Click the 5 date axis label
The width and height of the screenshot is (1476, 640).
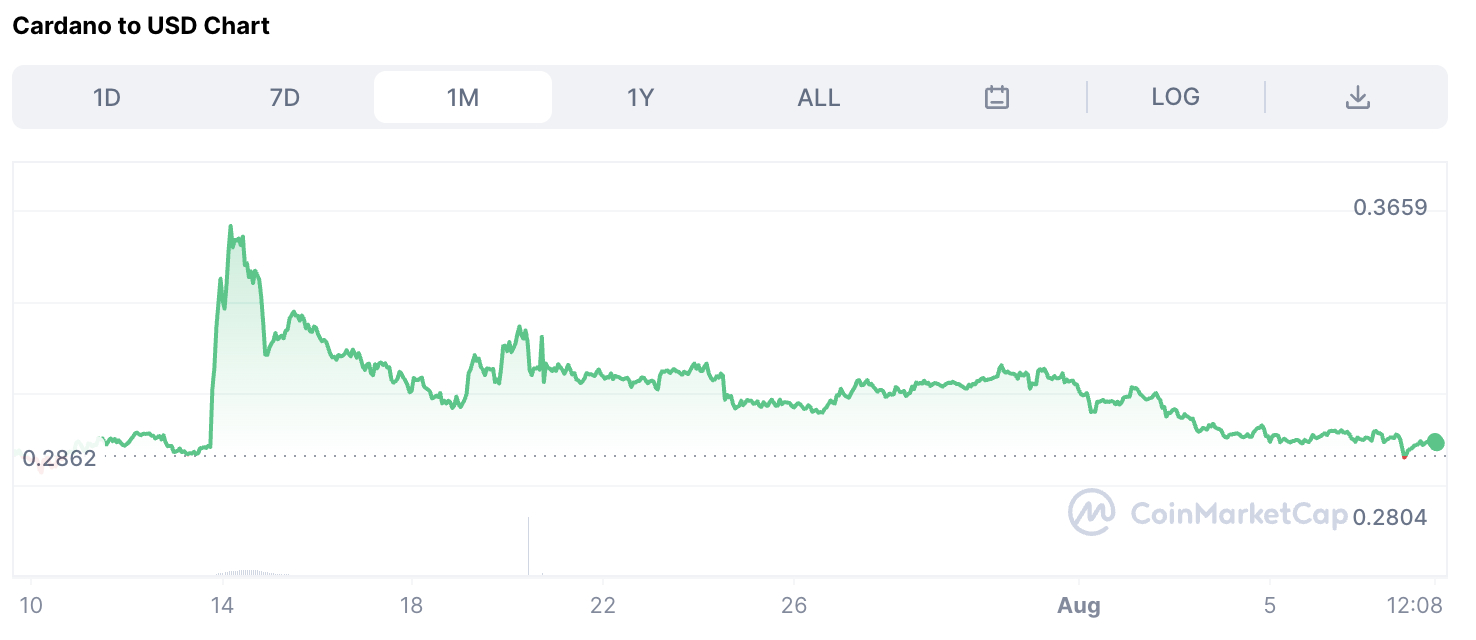point(1269,605)
